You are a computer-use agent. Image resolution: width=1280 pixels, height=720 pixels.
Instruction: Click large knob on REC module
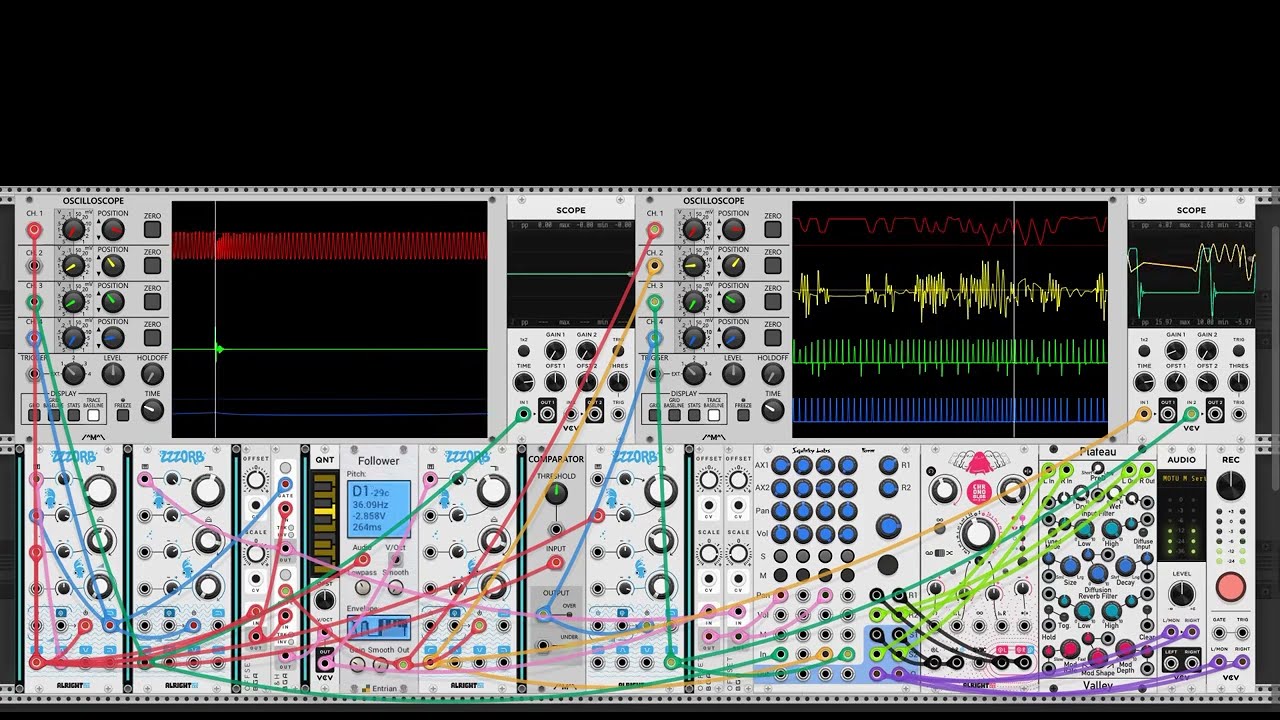[1231, 486]
